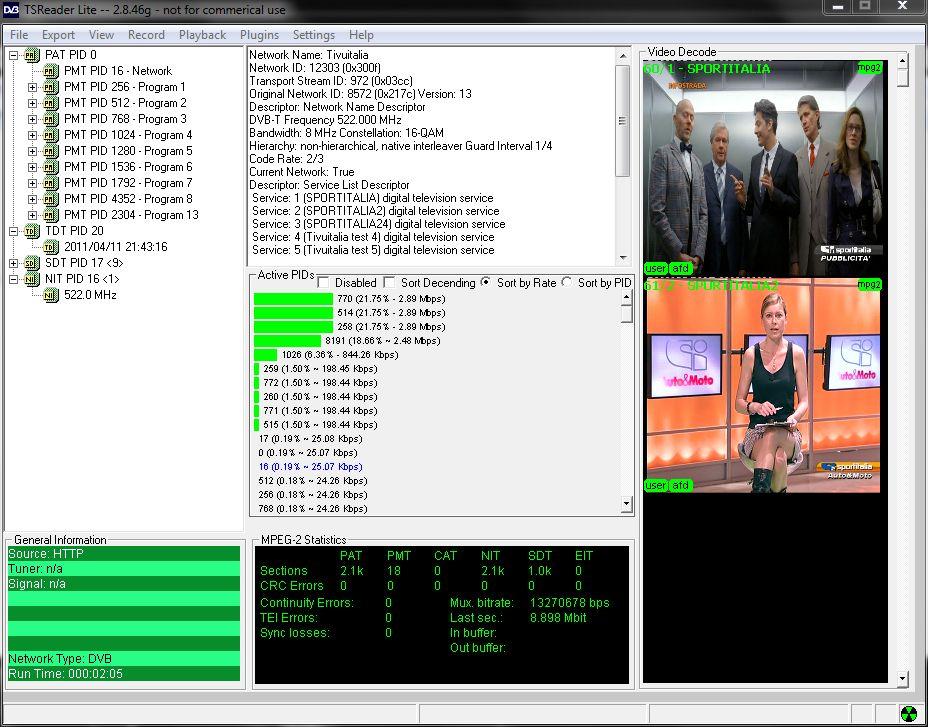Enable the Disabled checkbox in Active PIDs
Screen dimensions: 928x727
[x=324, y=283]
